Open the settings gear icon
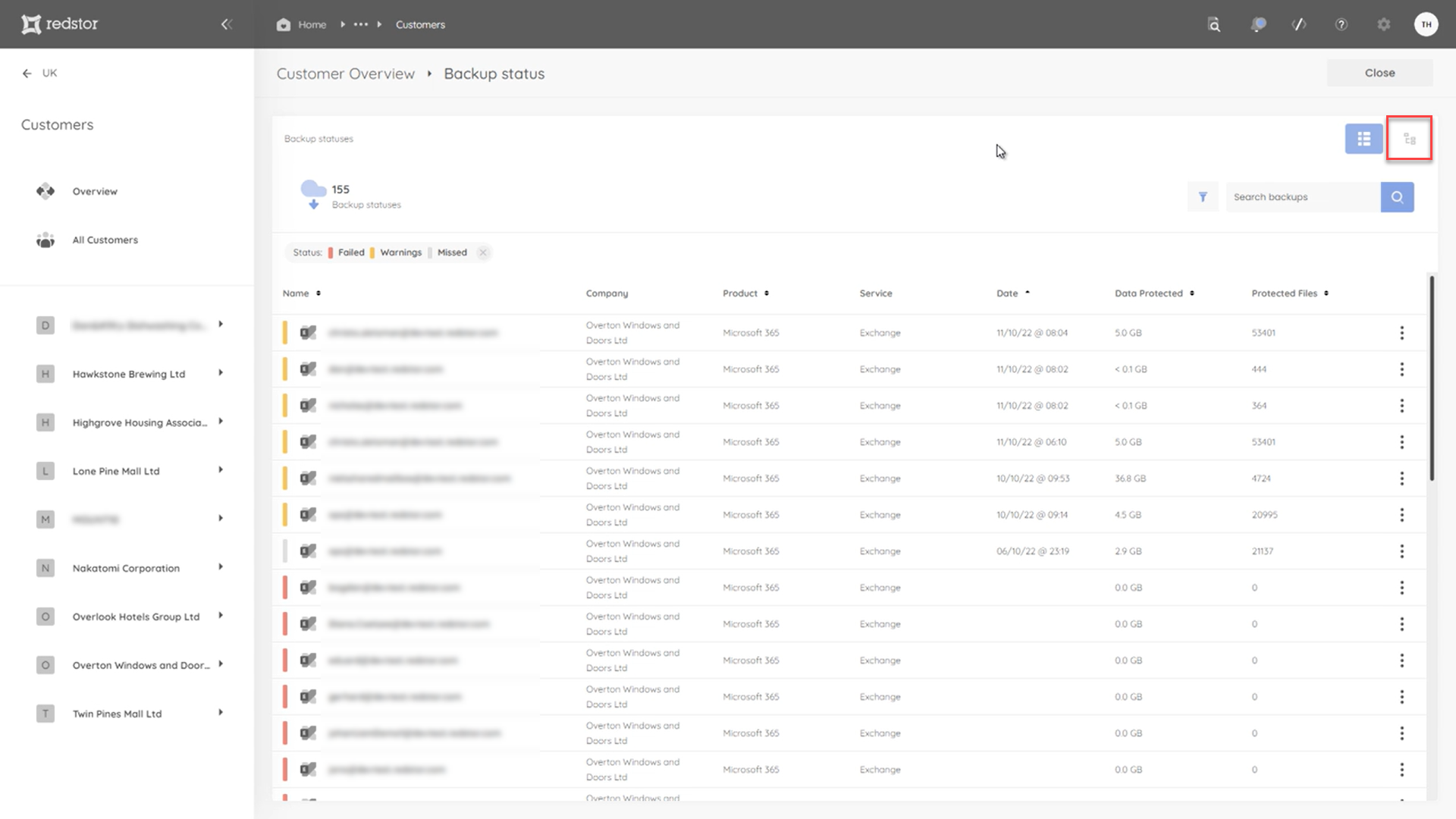The width and height of the screenshot is (1456, 819). click(1384, 24)
